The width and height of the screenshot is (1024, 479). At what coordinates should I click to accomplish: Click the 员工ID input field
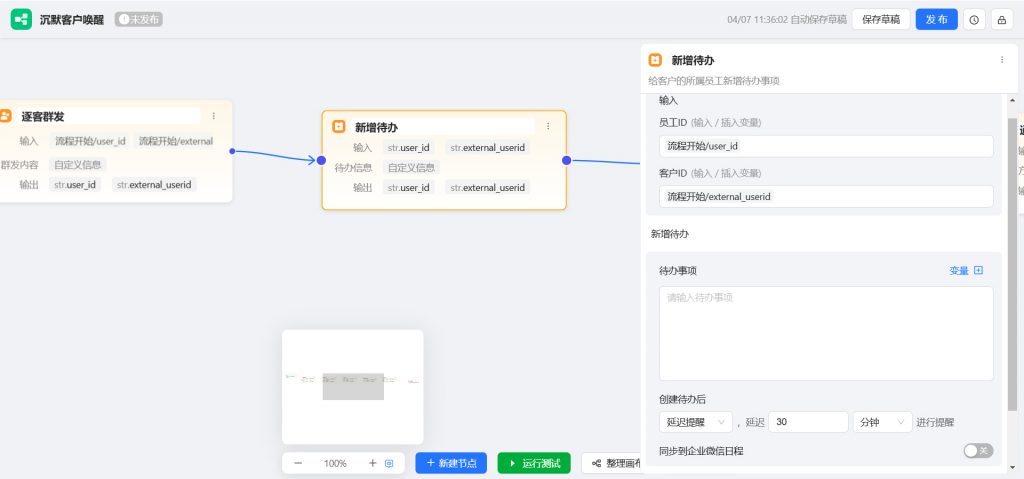pos(826,146)
